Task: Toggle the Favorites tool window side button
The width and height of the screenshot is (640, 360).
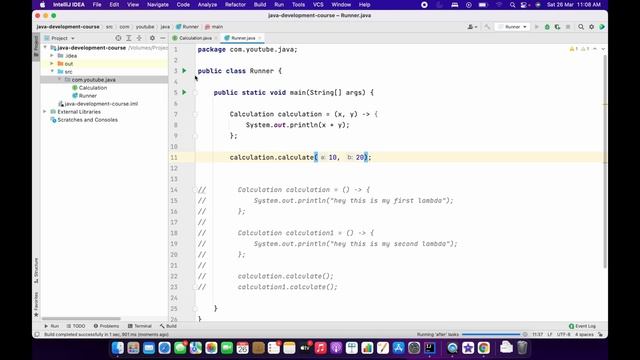Action: [x=36, y=304]
